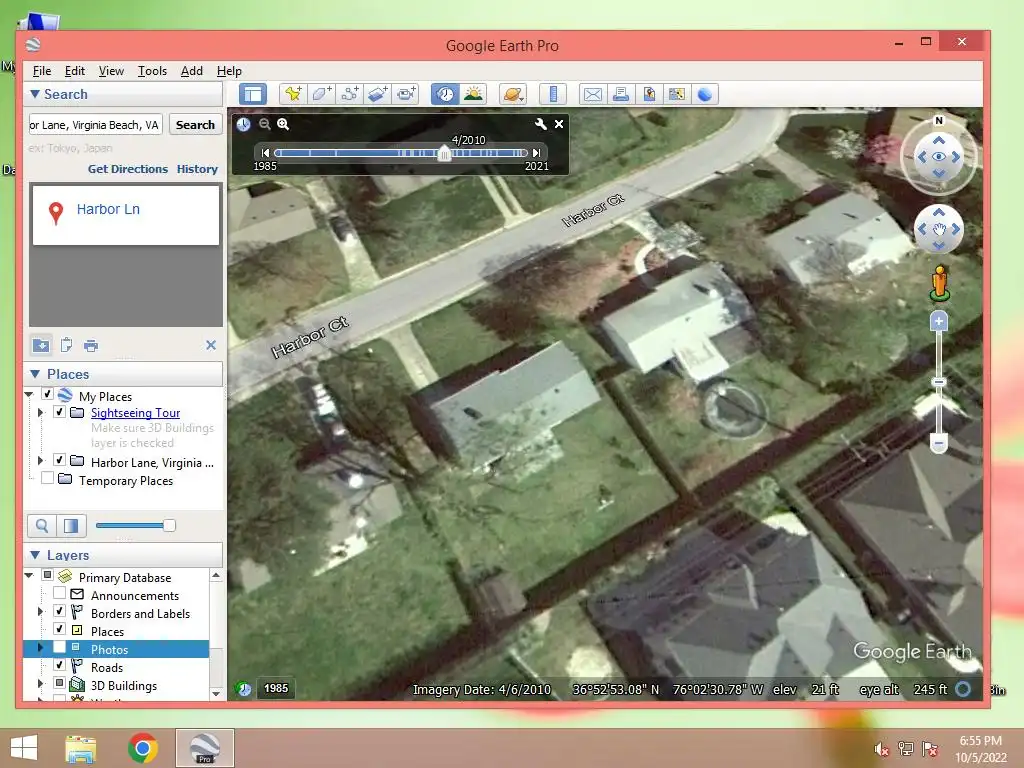1024x768 pixels.
Task: Open the File menu
Action: (42, 71)
